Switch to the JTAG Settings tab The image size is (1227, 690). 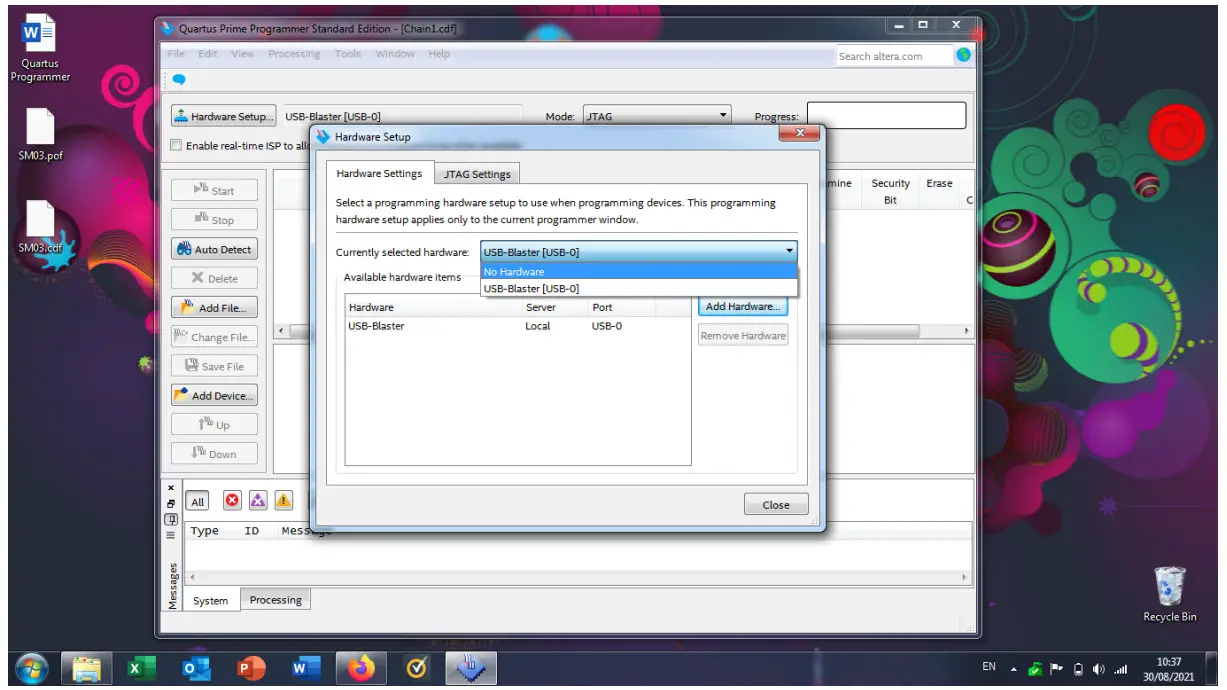[477, 174]
